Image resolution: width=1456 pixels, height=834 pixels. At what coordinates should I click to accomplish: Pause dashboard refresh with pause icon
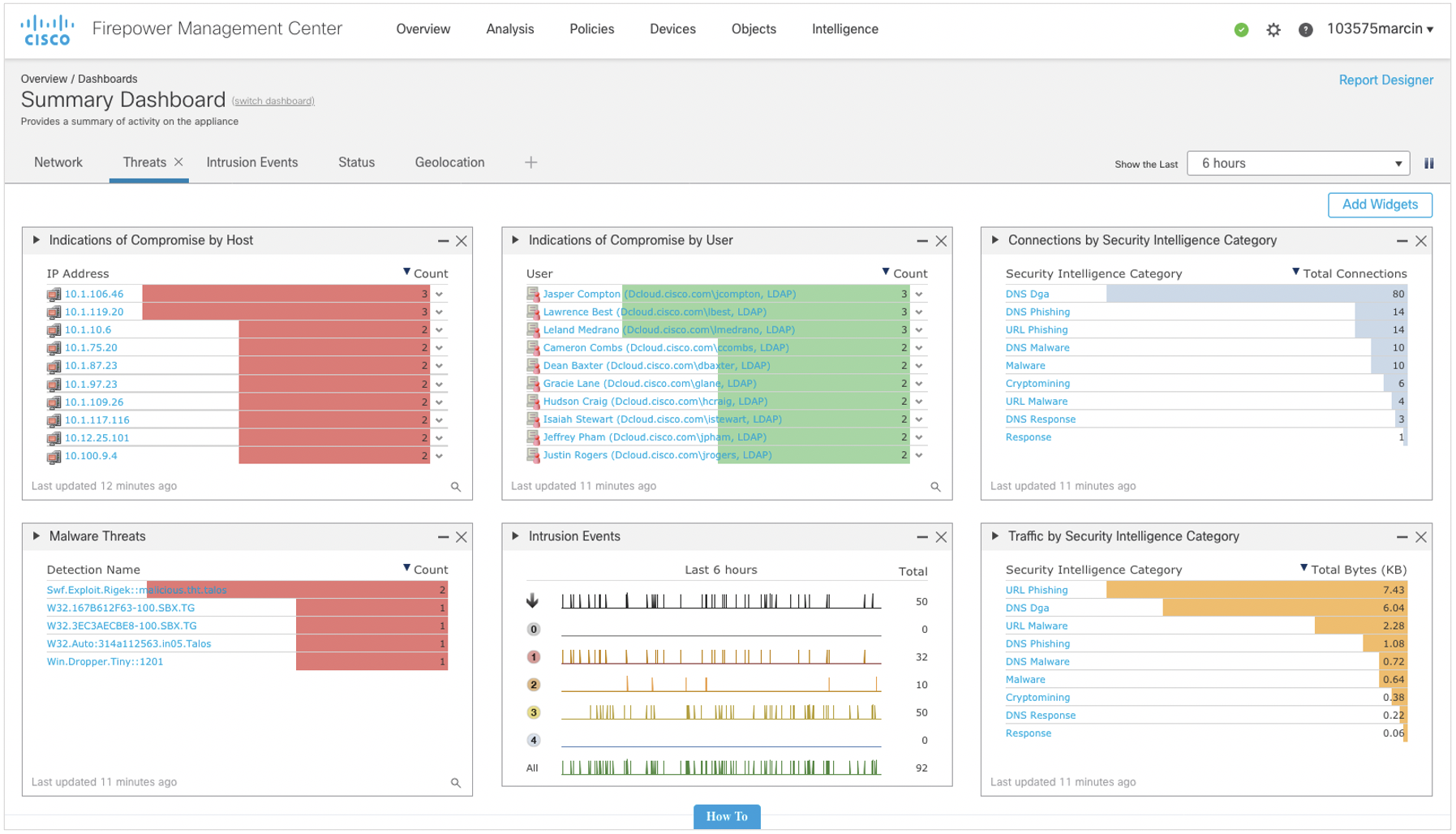[x=1429, y=163]
